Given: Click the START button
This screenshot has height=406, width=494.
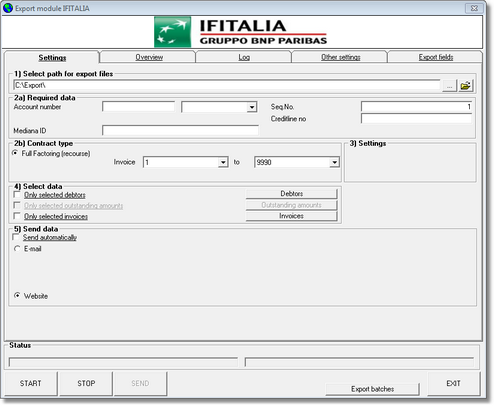Looking at the screenshot, I should (x=31, y=383).
